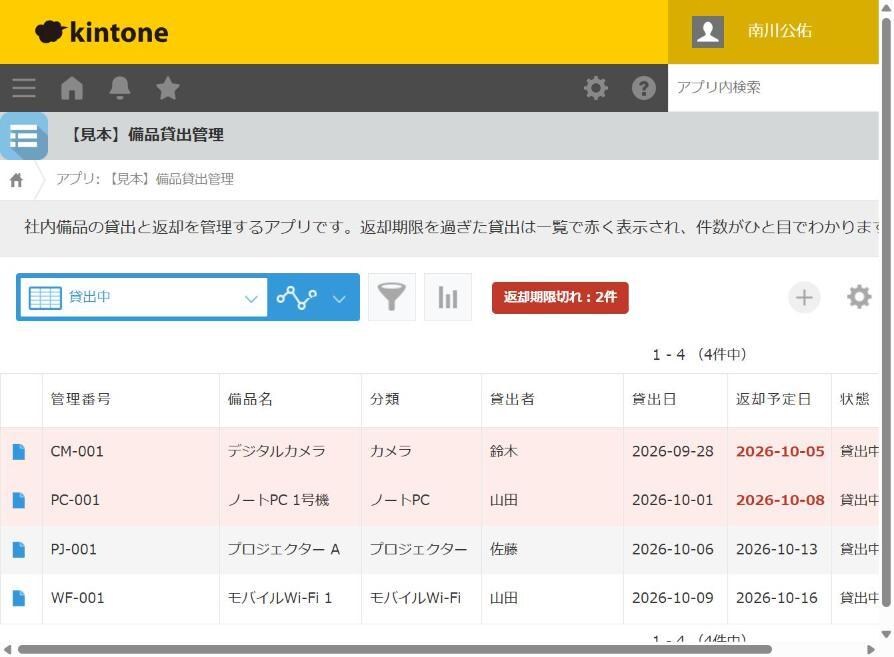
Task: Click the user avatar icon
Action: tap(708, 31)
